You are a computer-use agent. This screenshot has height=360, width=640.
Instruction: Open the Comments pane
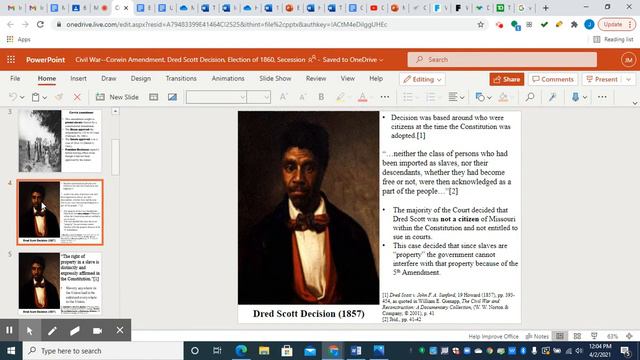tap(553, 79)
